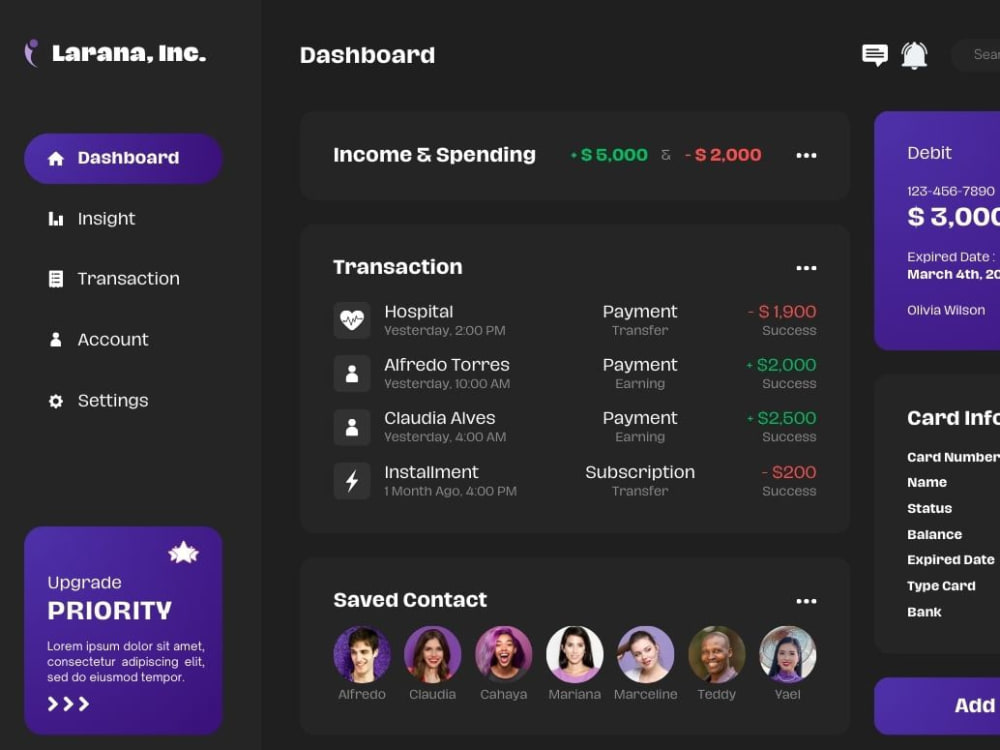Click the purple Add button
Screen dimensions: 1000x750
[x=937, y=705]
